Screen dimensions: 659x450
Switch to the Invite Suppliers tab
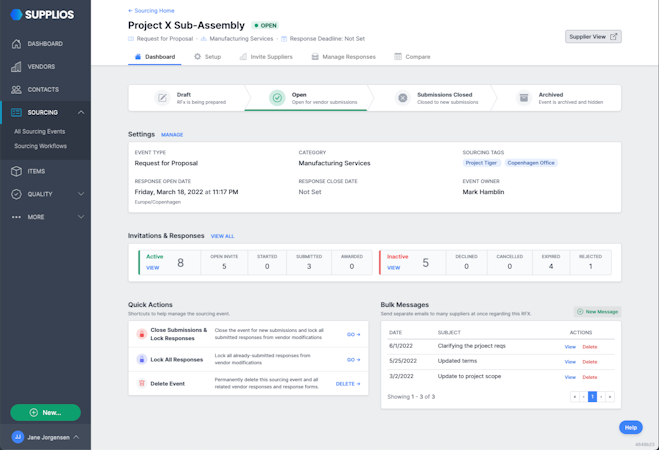tap(266, 57)
